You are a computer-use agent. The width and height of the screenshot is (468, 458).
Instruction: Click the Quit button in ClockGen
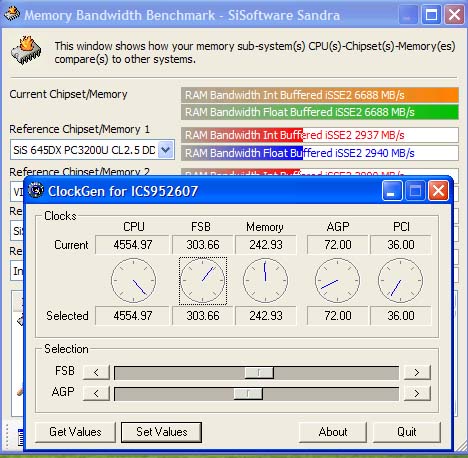(407, 432)
